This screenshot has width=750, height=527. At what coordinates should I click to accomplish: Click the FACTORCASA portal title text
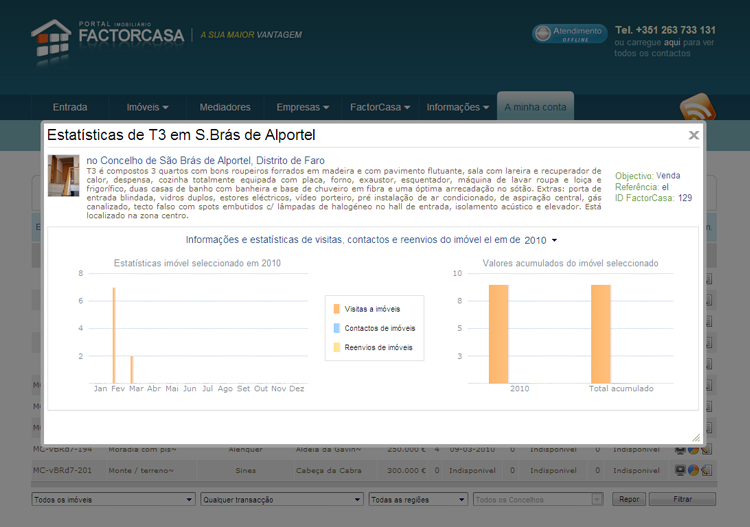(131, 35)
